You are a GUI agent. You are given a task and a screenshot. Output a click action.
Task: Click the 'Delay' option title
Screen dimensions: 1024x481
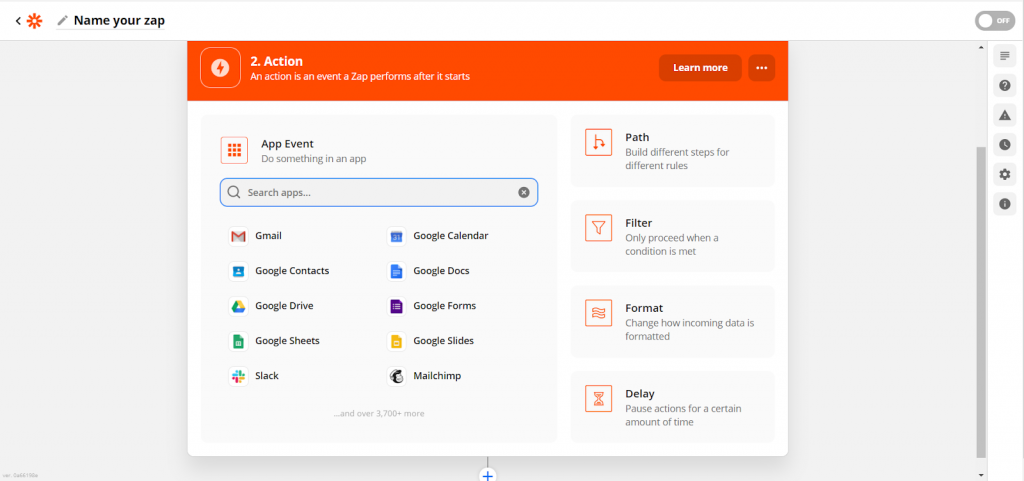click(x=640, y=394)
